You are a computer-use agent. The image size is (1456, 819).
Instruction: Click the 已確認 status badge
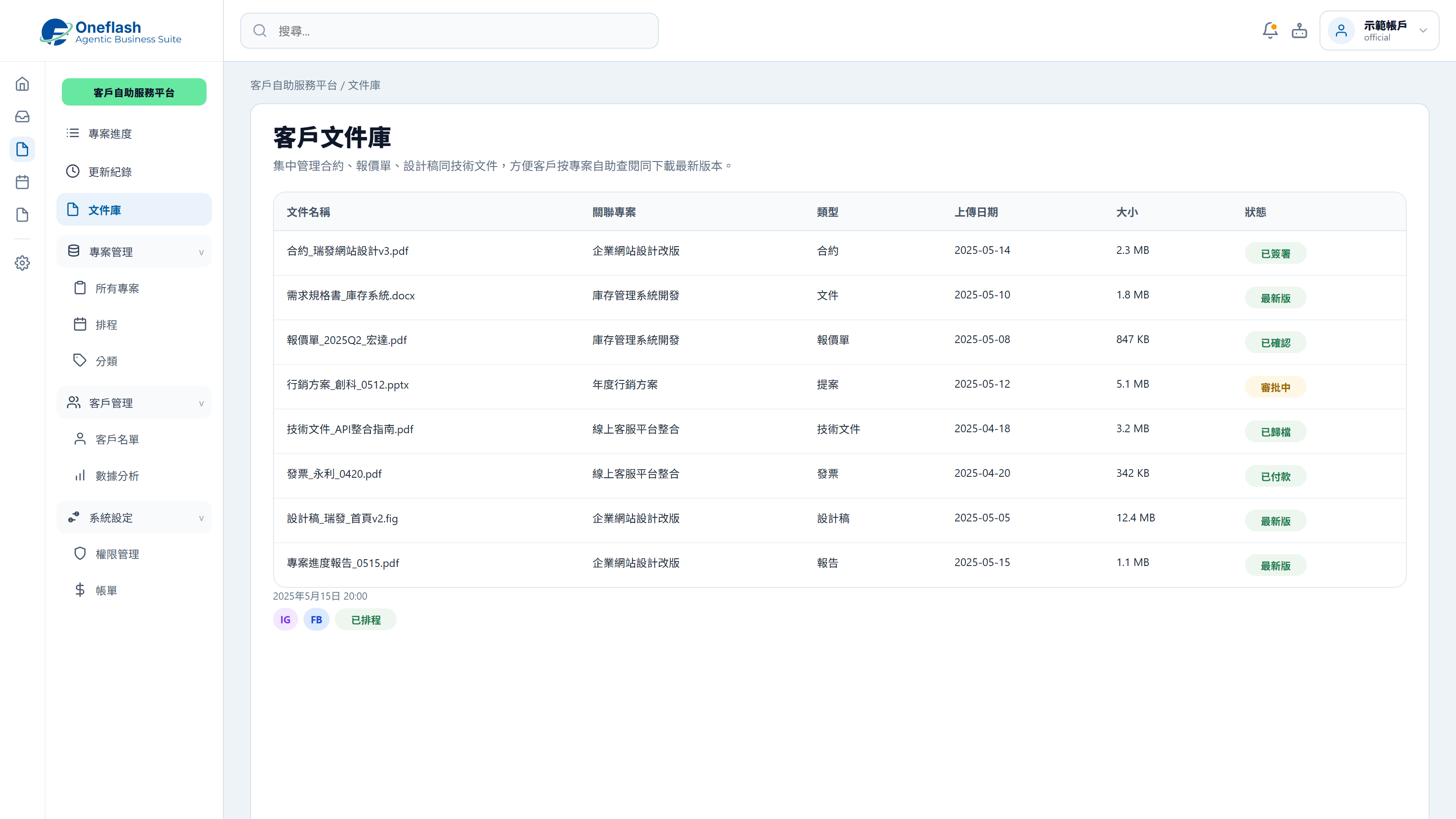[1275, 343]
